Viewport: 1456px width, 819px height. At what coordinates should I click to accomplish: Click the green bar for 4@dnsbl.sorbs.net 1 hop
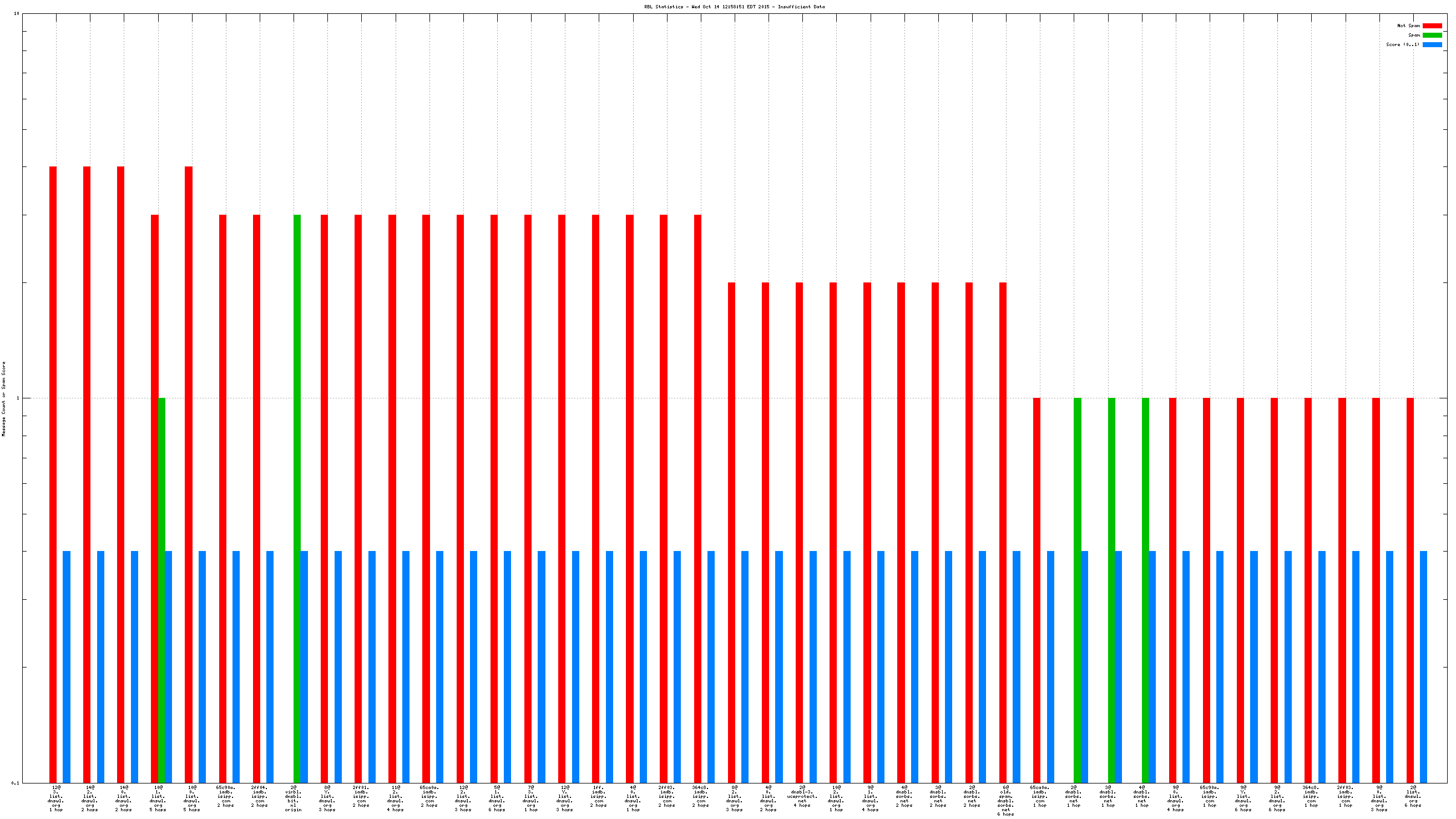1145,588
